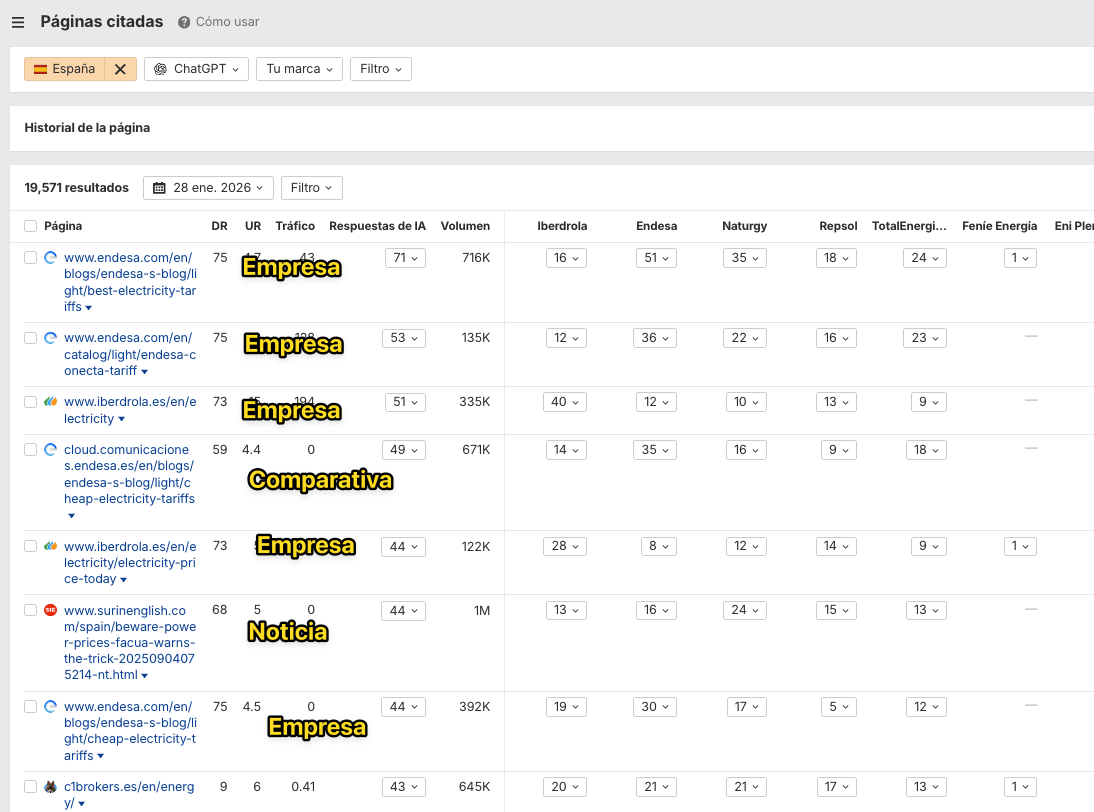Viewport: 1094px width, 812px height.
Task: Click the calendar icon on date picker
Action: pos(159,188)
